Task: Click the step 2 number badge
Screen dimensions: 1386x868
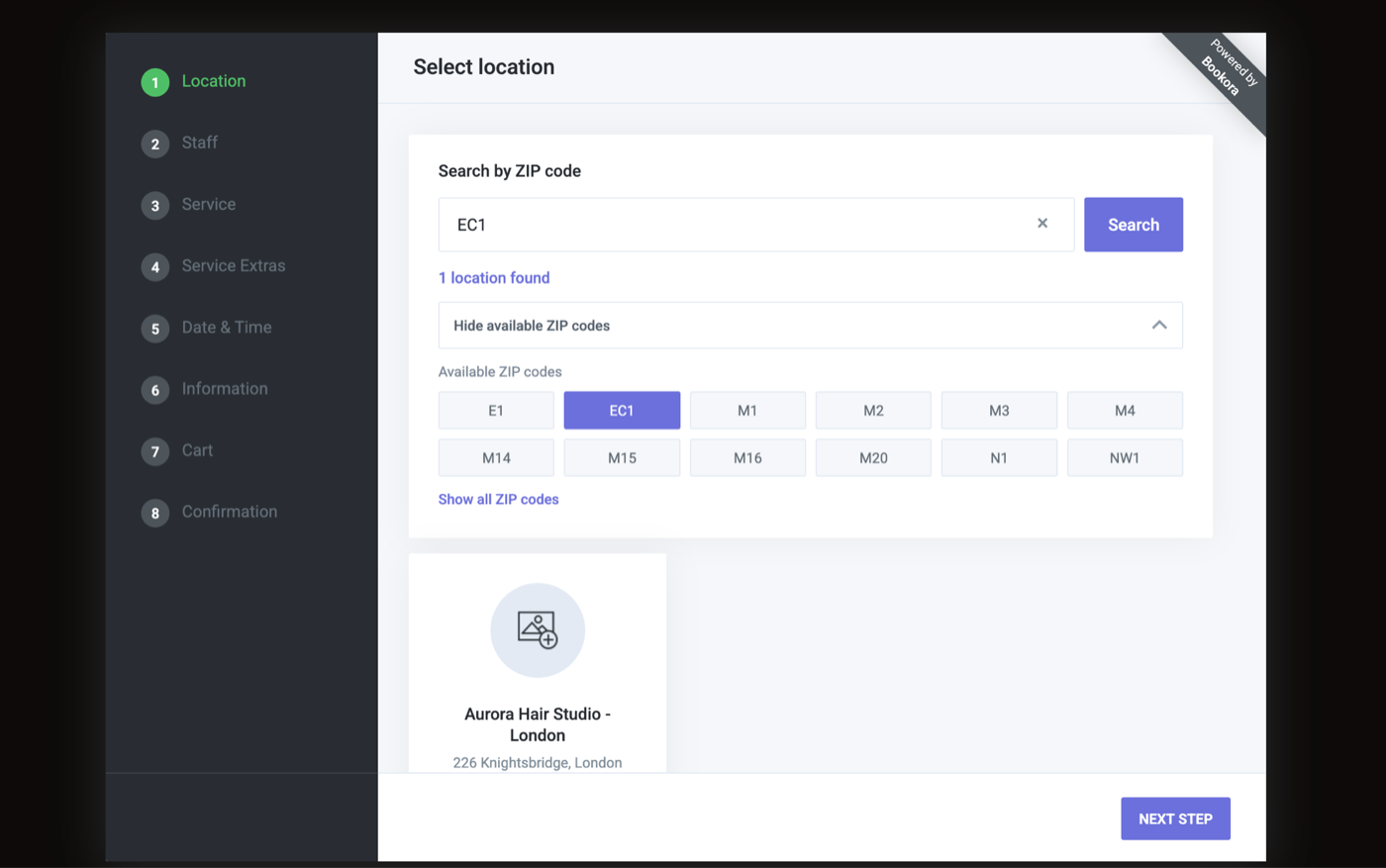Action: point(155,145)
